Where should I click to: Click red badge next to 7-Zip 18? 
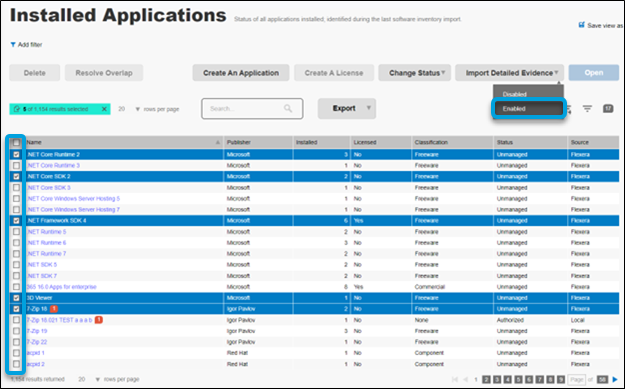tap(54, 308)
